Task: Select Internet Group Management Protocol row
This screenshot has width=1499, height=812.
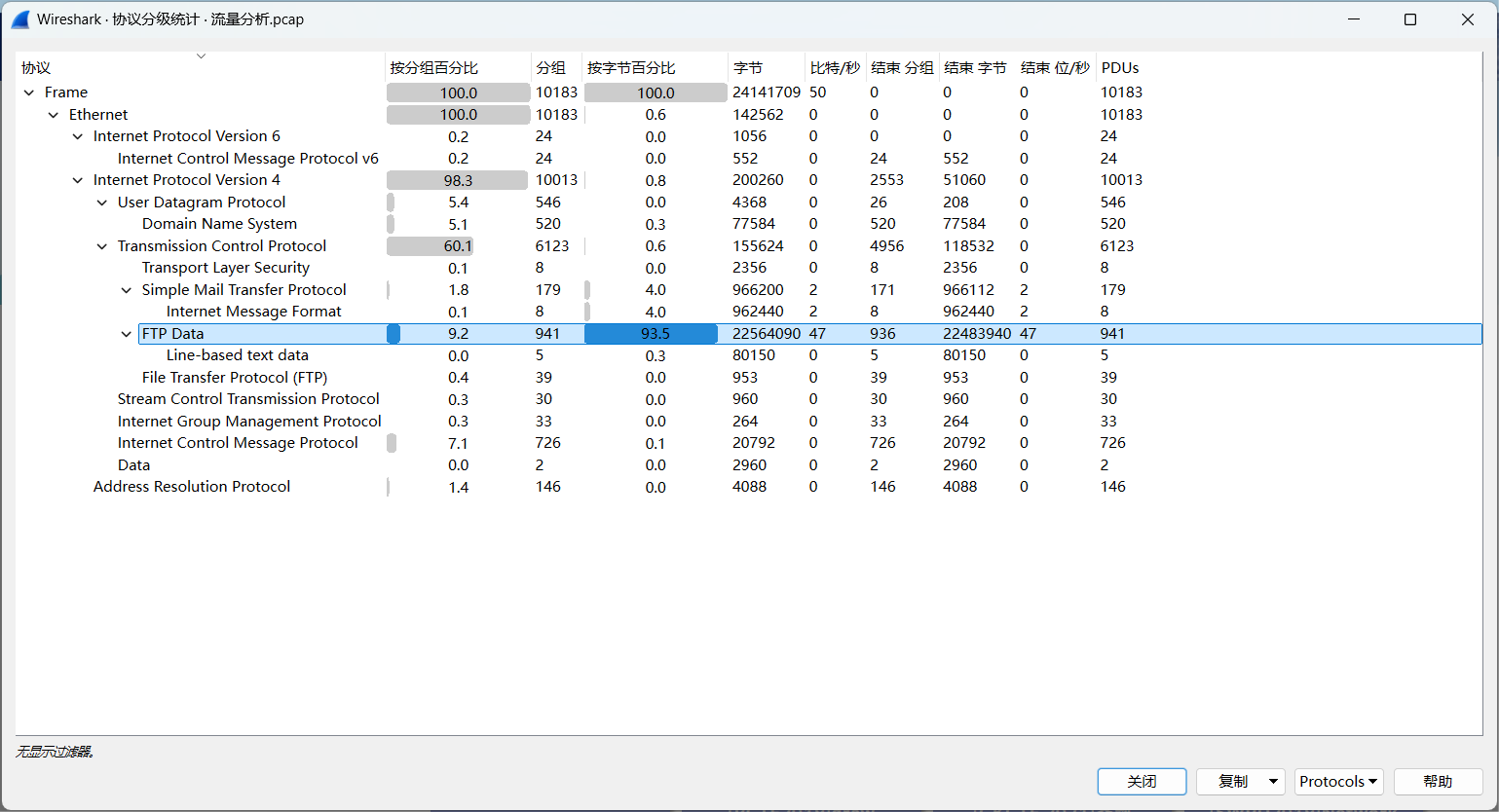Action: tap(749, 422)
